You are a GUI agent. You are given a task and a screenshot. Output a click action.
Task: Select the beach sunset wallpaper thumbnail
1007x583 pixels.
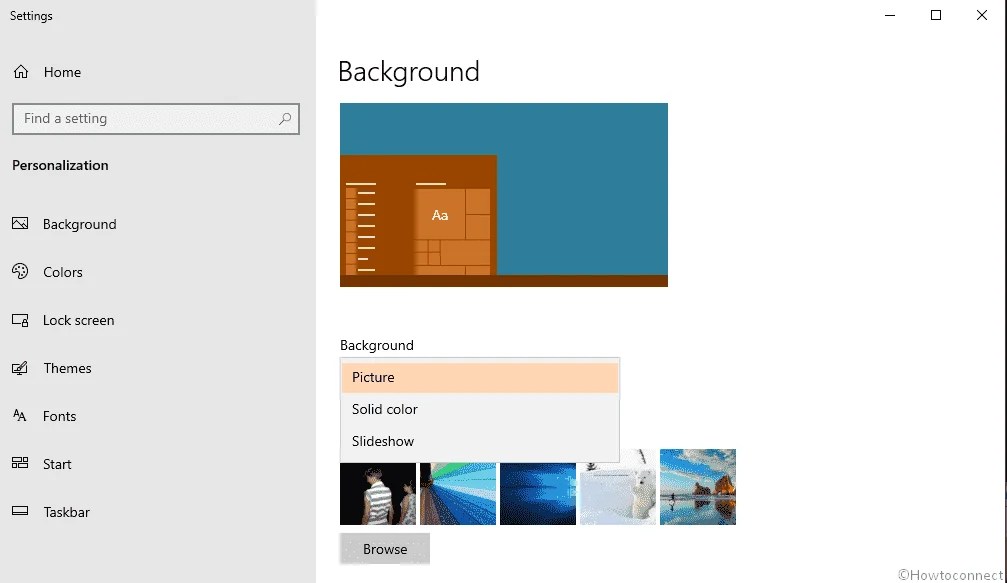(697, 487)
